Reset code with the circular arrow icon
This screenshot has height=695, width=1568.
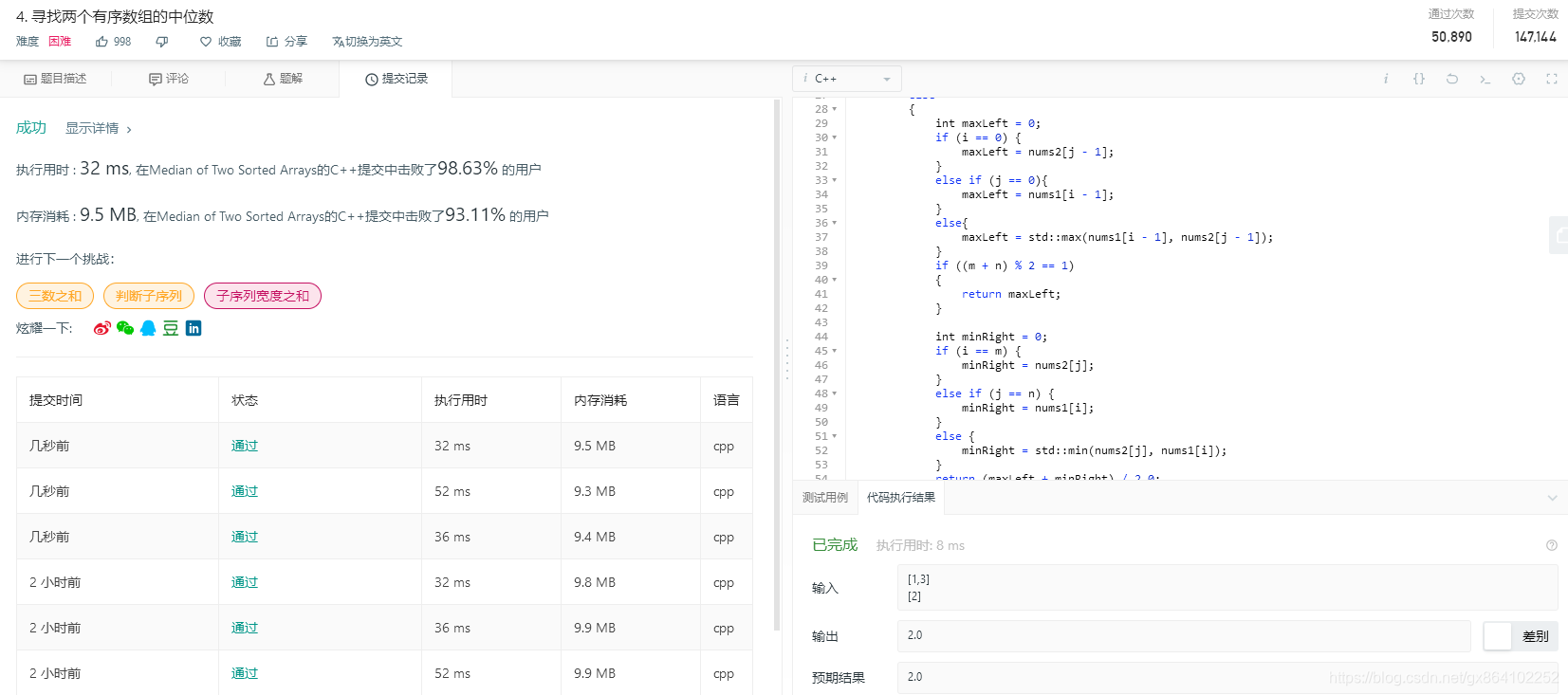click(1452, 79)
